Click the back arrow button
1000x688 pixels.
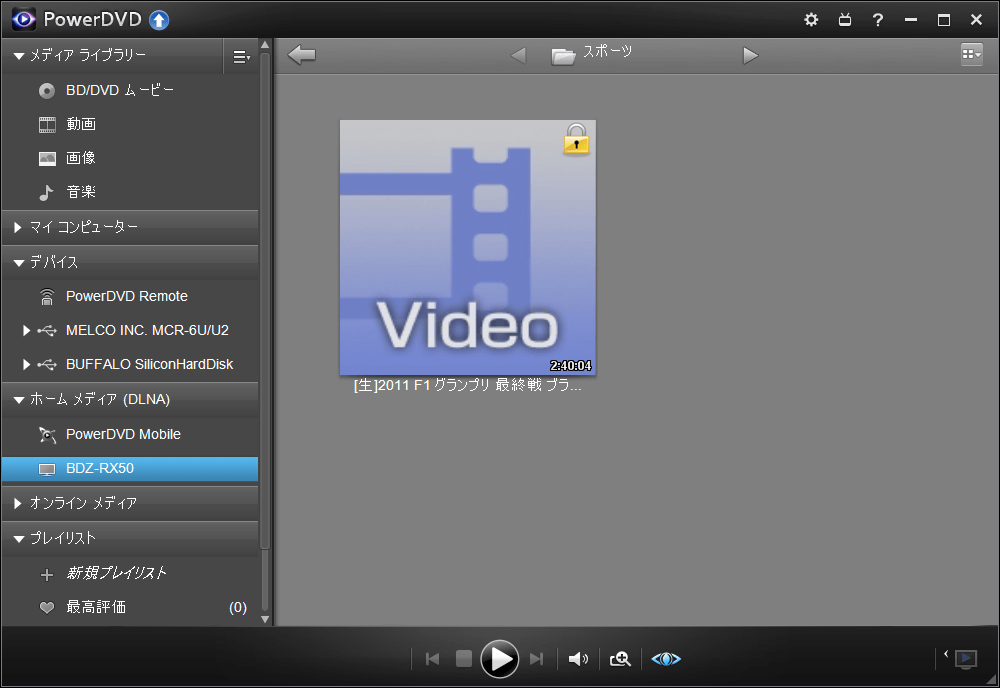point(302,55)
